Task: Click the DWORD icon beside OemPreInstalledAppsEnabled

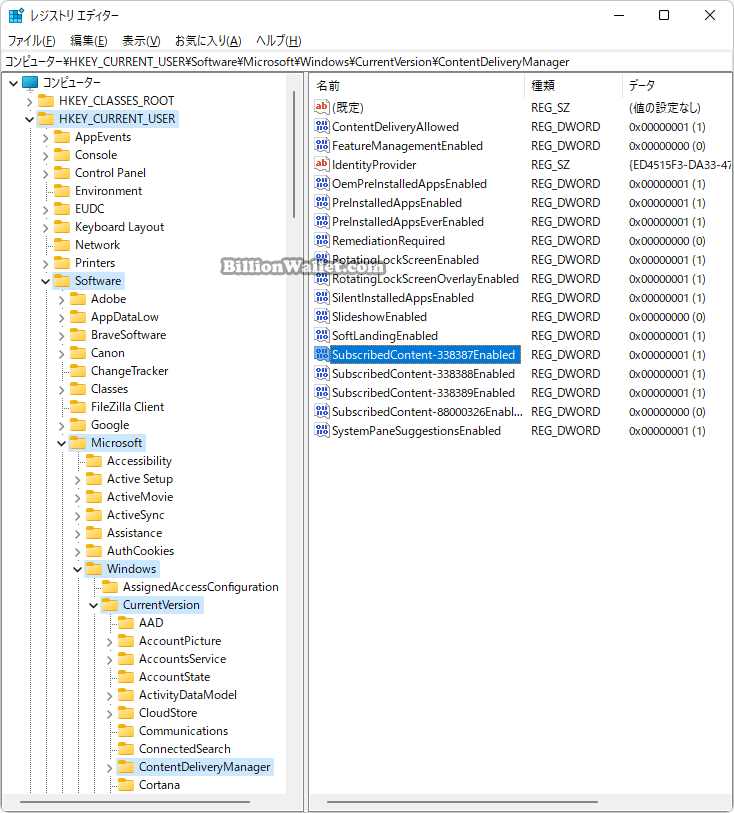Action: (321, 183)
